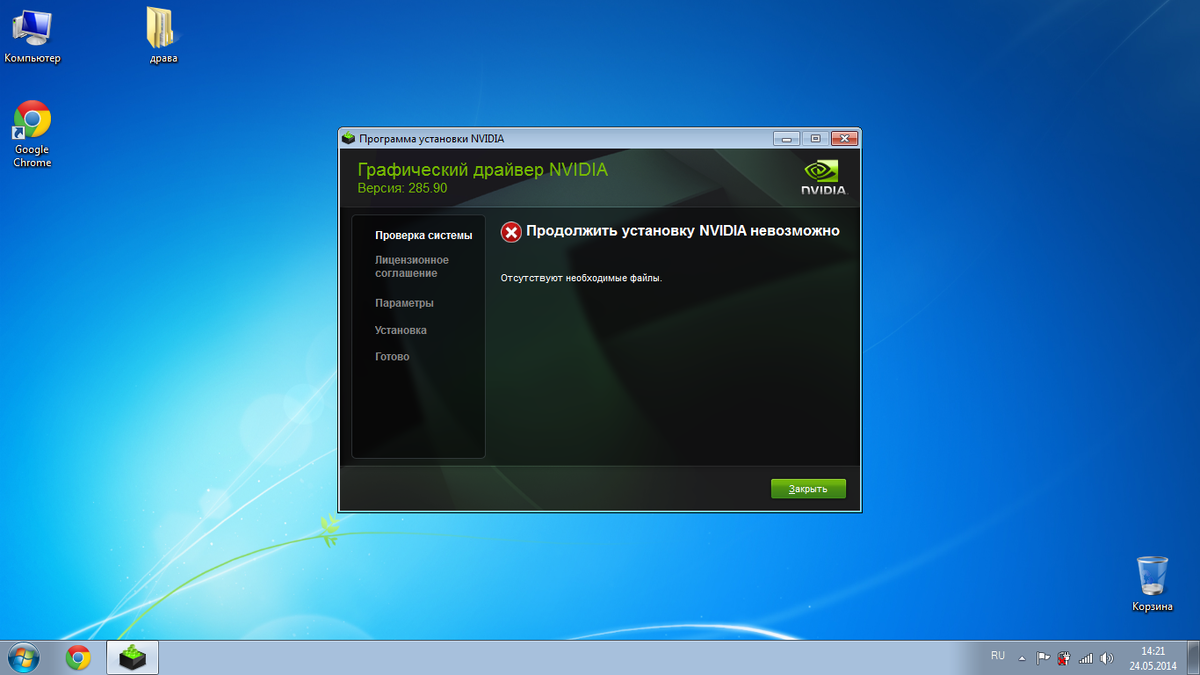Screen dimensions: 1200x675
Task: Click the installer title bar icon
Action: pyautogui.click(x=348, y=138)
